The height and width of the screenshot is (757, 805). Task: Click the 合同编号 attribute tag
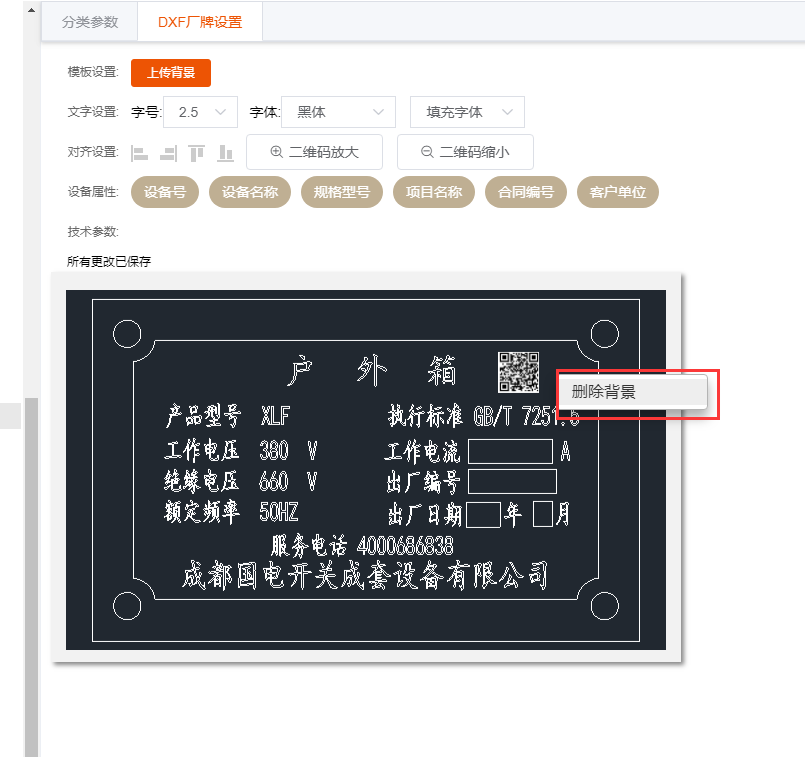[x=526, y=192]
